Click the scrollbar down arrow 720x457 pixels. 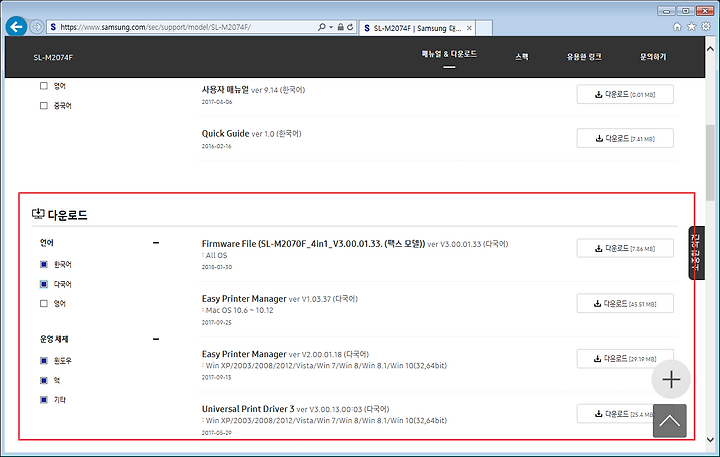tap(710, 440)
